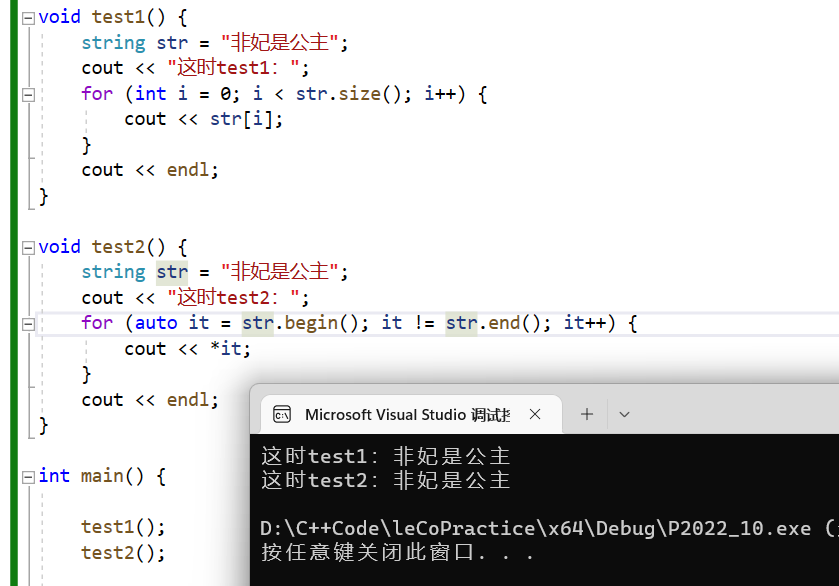Click the "cout << str[i];" line
Screen dimensions: 839x586
pos(203,119)
